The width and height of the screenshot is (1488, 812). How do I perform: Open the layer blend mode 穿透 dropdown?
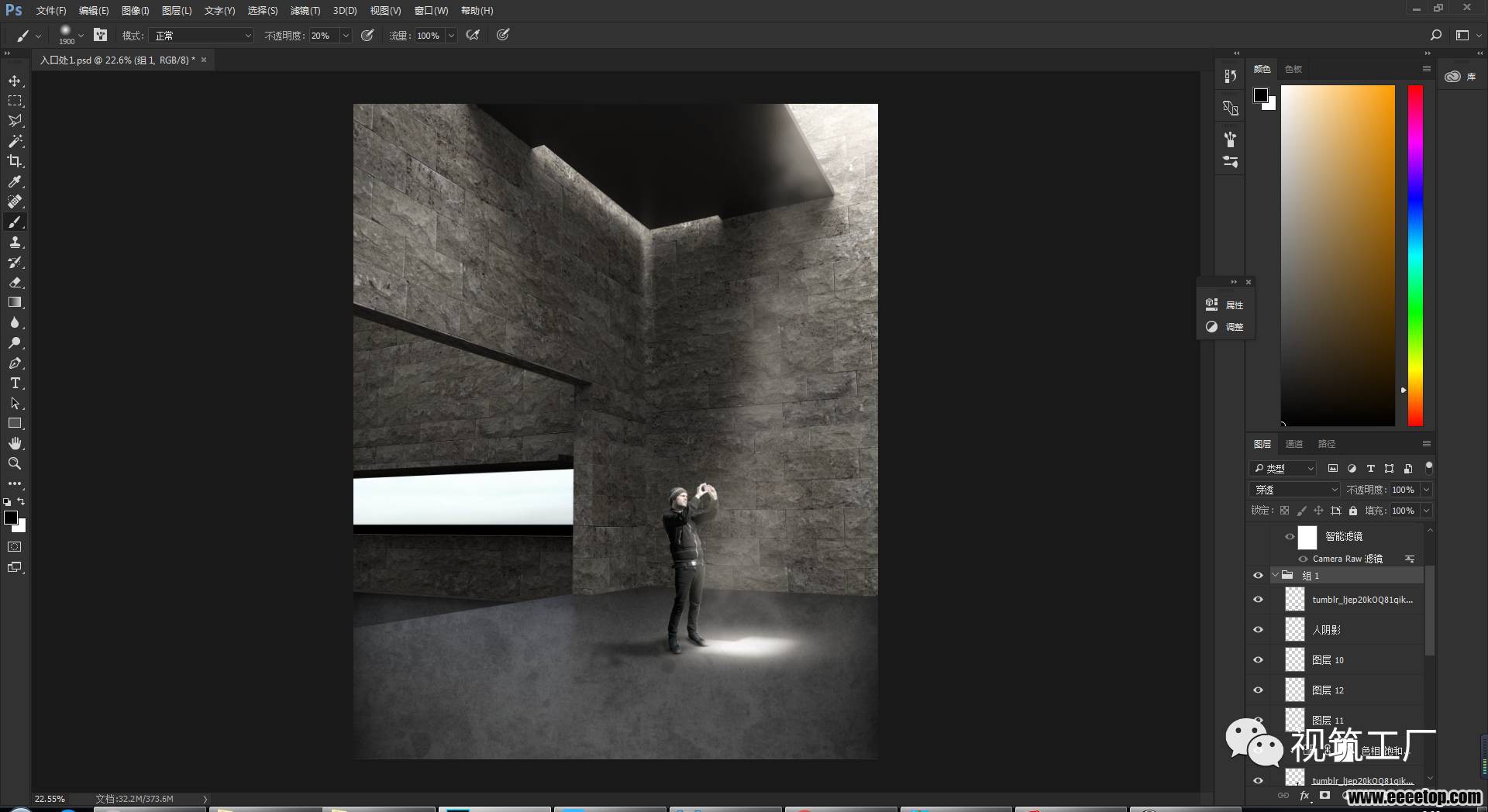1295,490
